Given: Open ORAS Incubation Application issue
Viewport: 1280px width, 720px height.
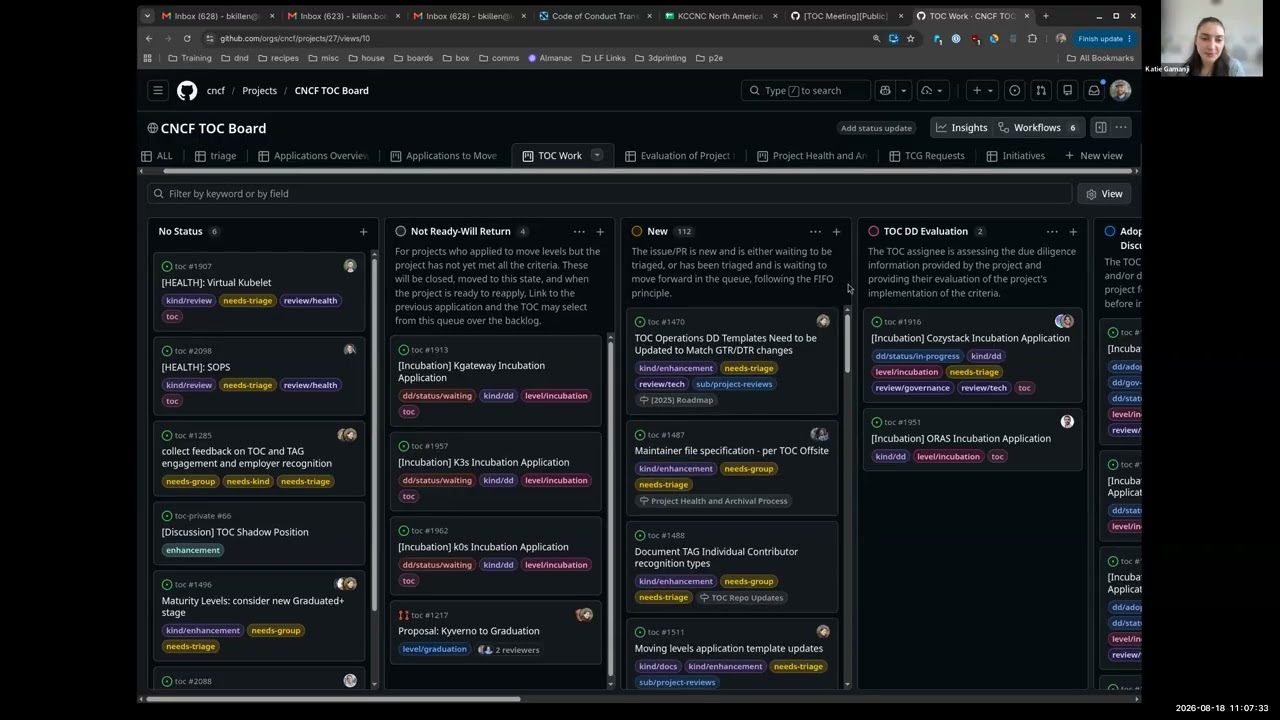Looking at the screenshot, I should [x=960, y=439].
